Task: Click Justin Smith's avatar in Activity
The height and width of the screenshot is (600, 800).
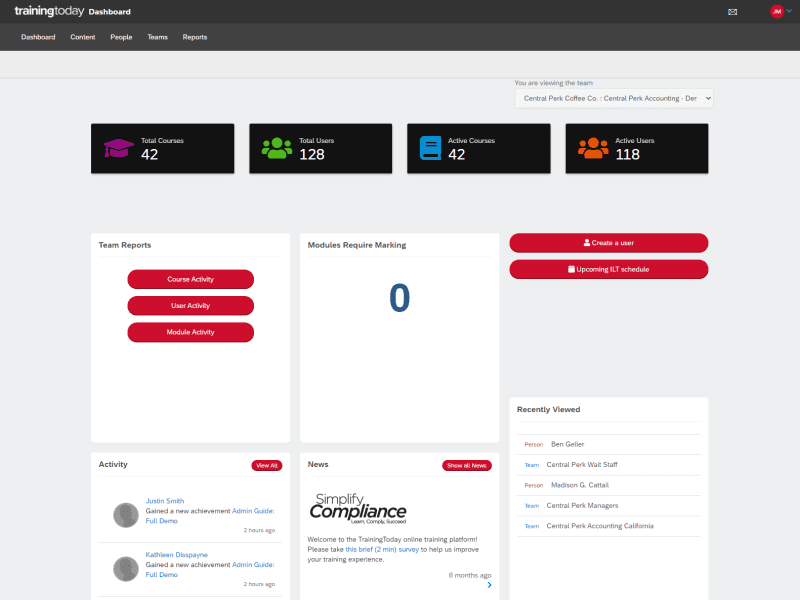Action: [x=126, y=515]
